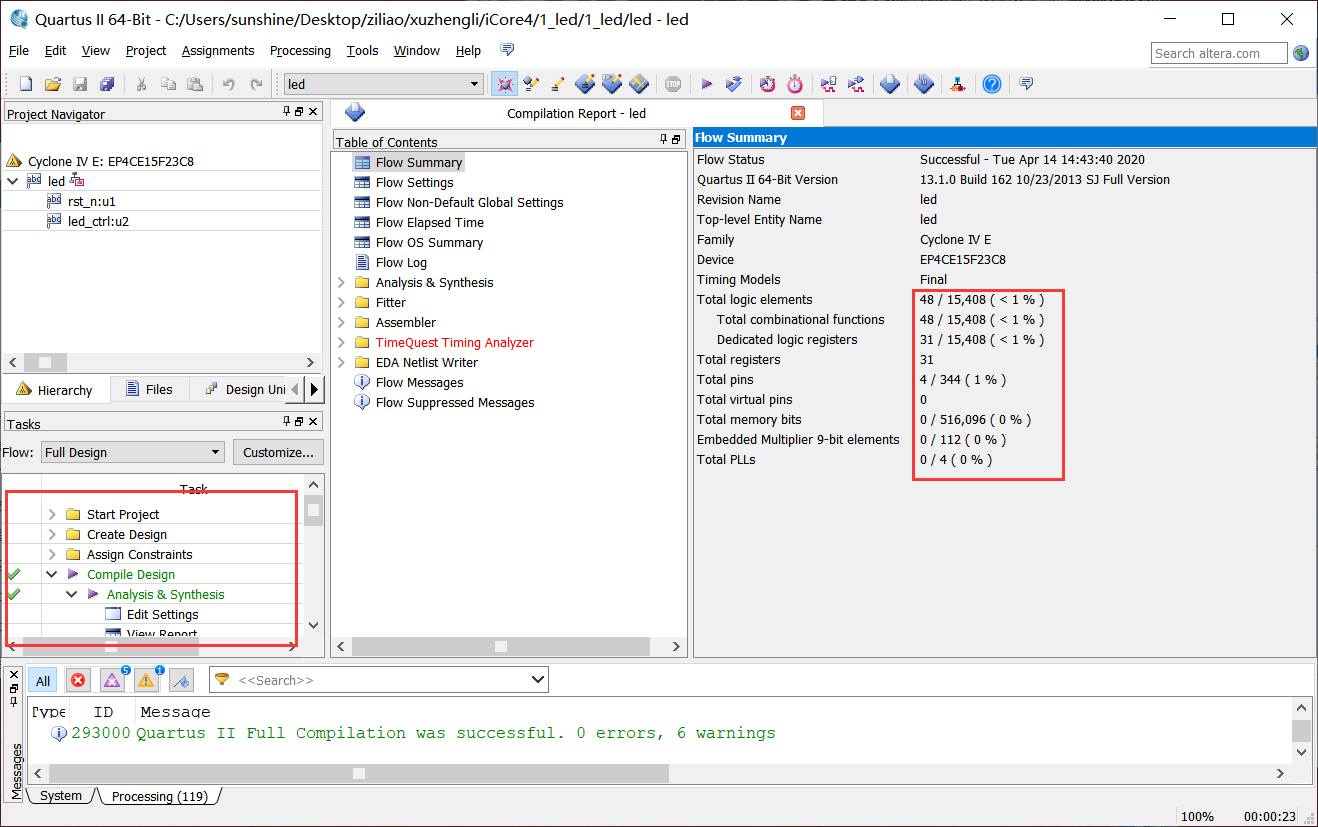The image size is (1318, 827).
Task: Open the Programmer tool icon
Action: coord(890,84)
